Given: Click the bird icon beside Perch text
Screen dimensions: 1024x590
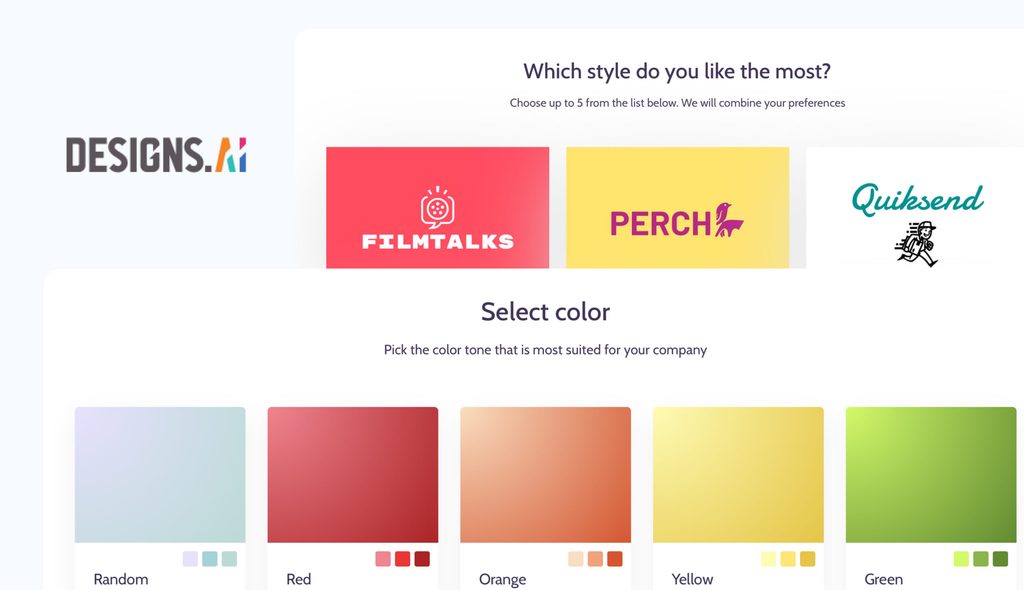Looking at the screenshot, I should [x=729, y=220].
